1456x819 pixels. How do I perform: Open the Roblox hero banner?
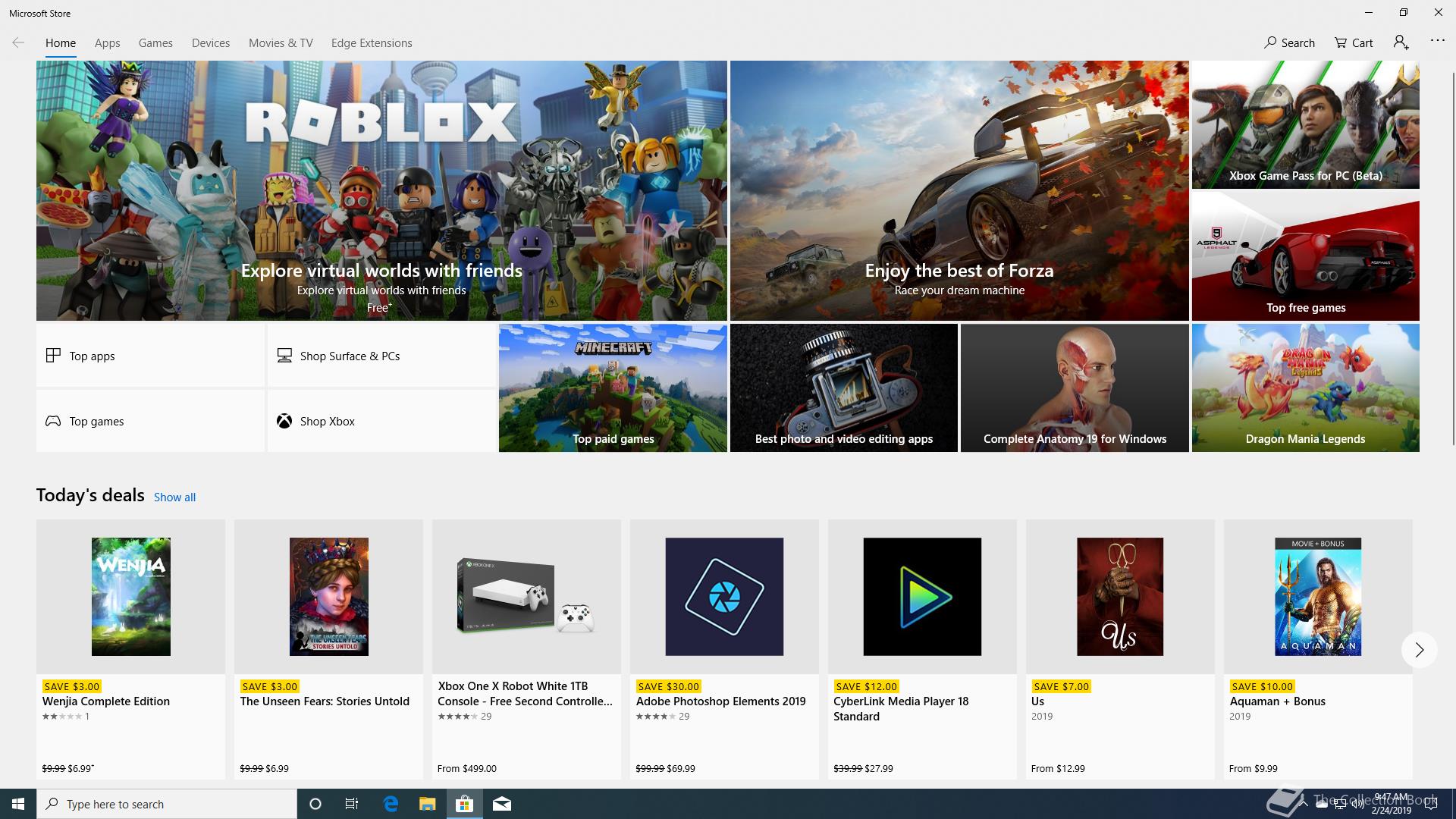coord(381,190)
